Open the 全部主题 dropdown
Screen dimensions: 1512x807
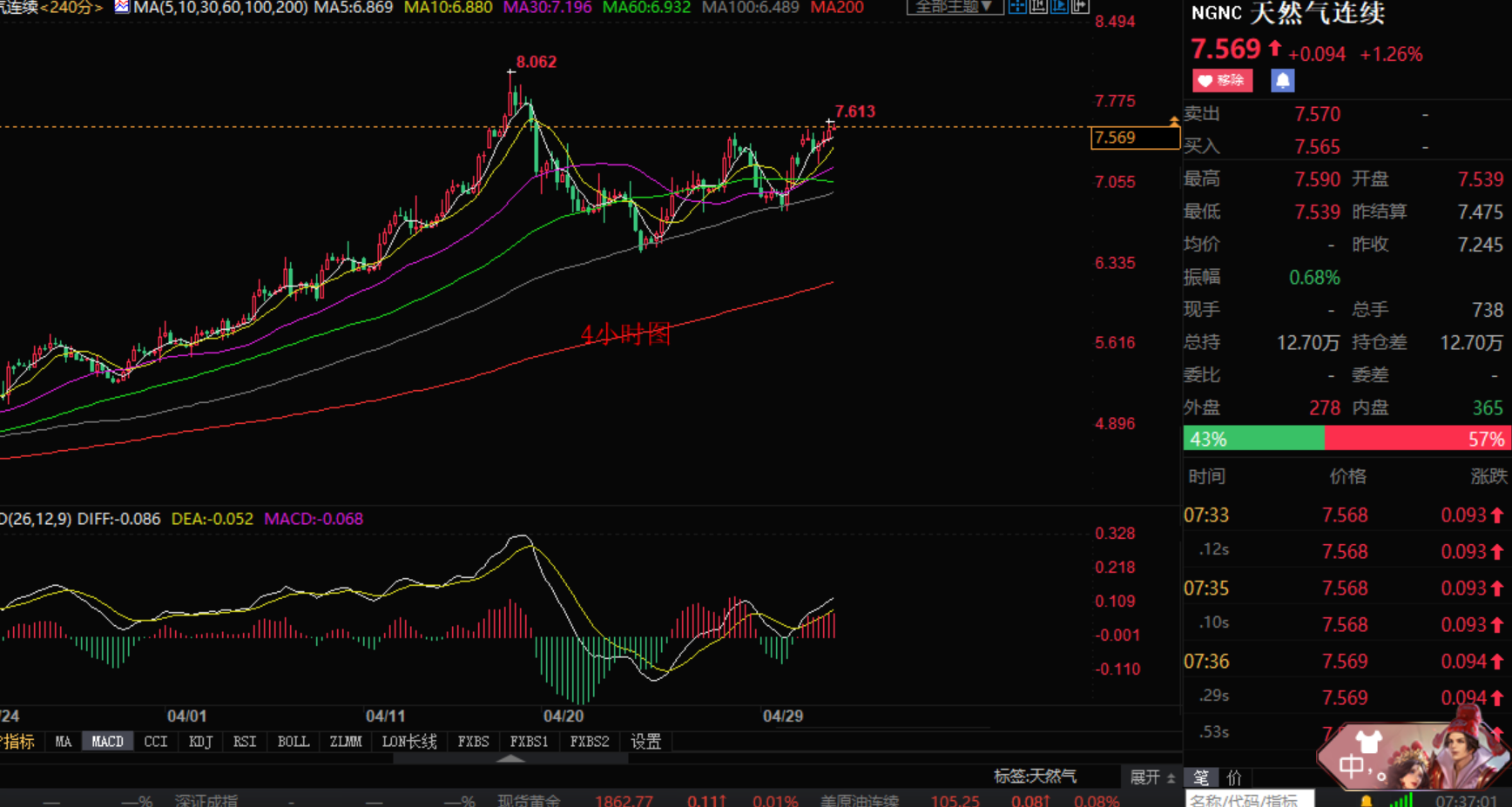click(954, 7)
